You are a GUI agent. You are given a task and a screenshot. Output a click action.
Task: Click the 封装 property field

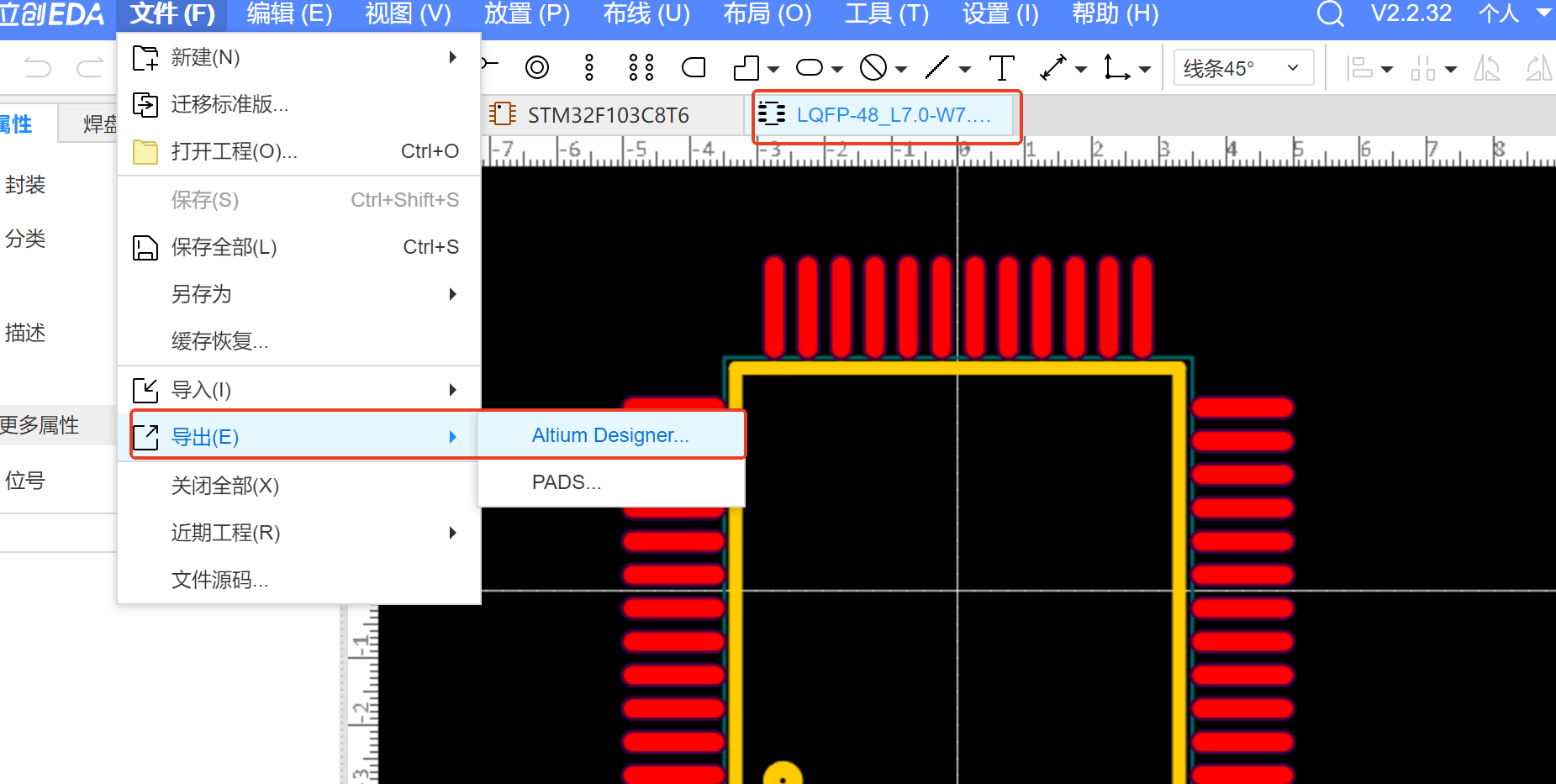coord(24,185)
